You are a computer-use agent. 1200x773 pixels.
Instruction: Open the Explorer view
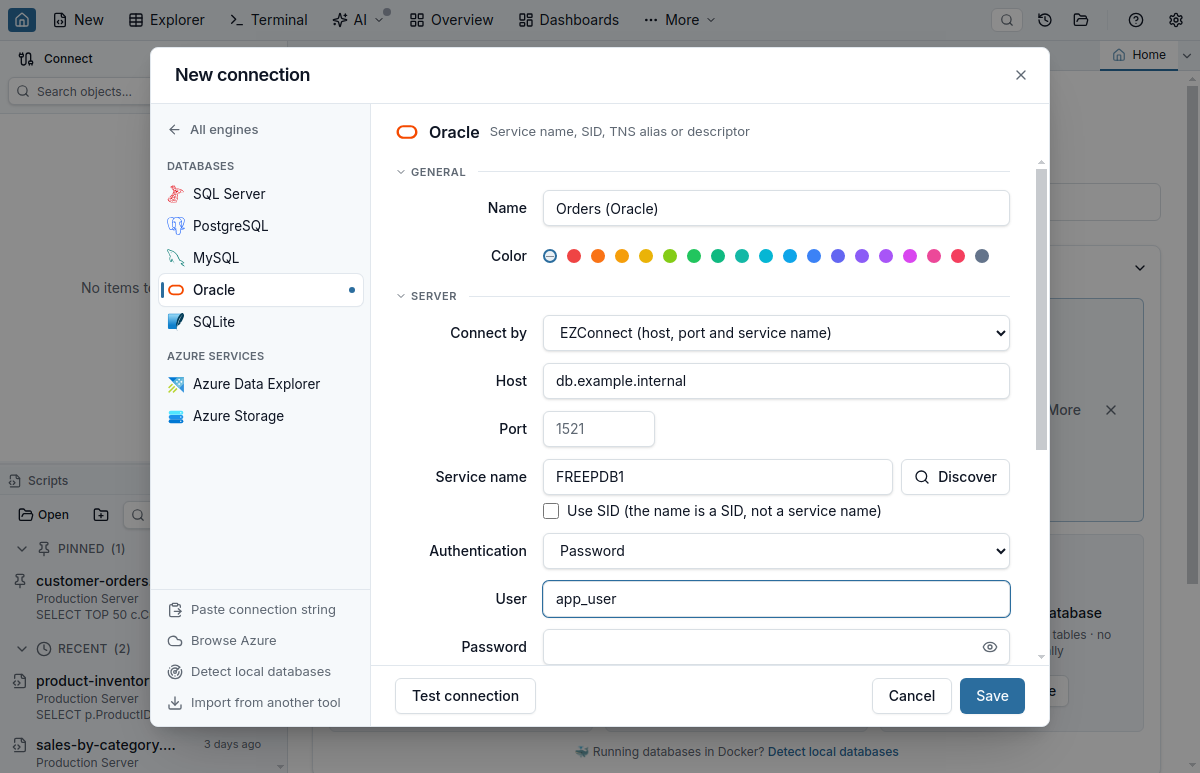(x=167, y=20)
